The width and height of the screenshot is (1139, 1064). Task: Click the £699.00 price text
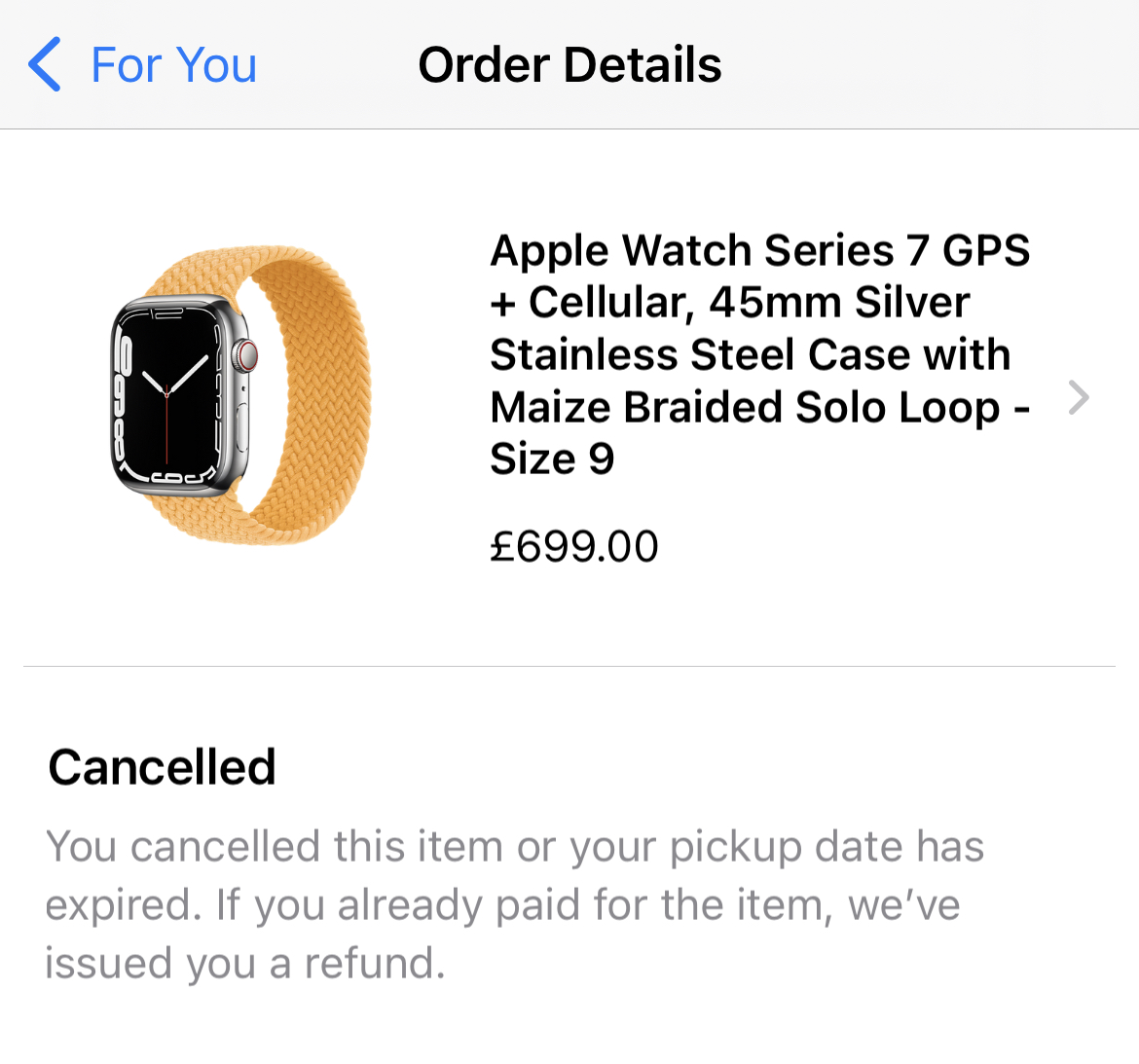573,546
